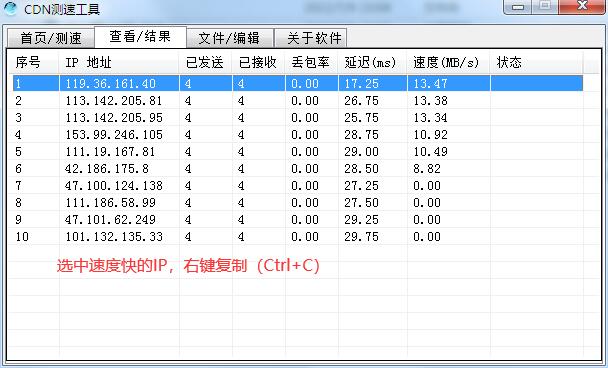Click latency value 26.75

pyautogui.click(x=361, y=101)
